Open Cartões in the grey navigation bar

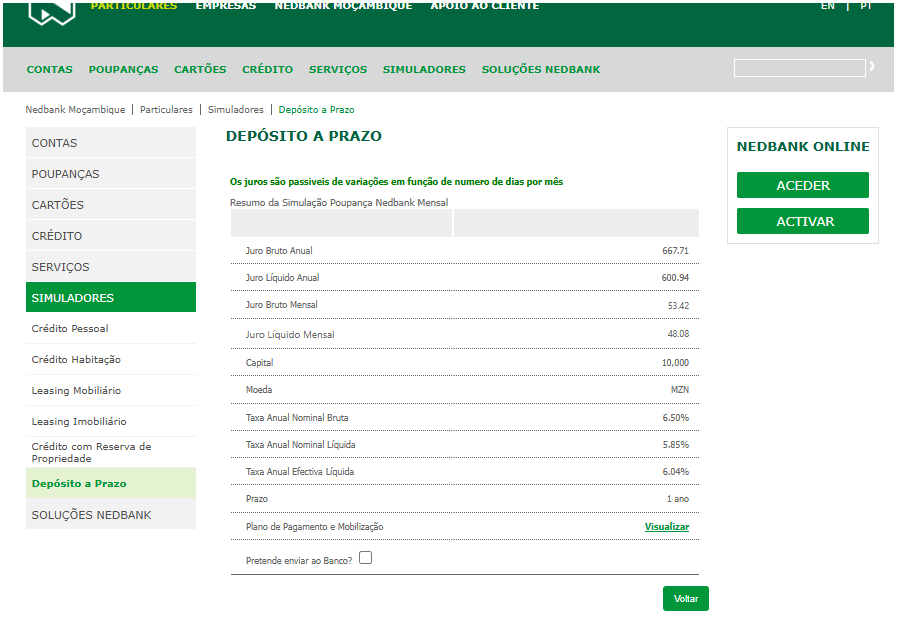200,69
